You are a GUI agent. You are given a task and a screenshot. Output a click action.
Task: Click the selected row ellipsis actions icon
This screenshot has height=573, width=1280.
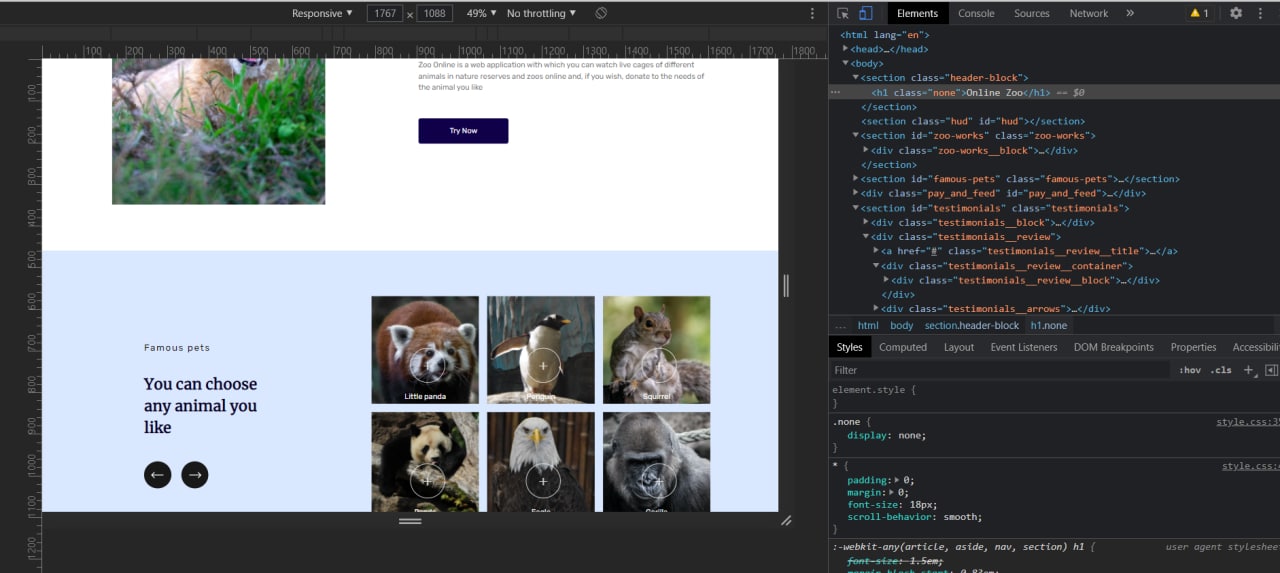tap(835, 92)
